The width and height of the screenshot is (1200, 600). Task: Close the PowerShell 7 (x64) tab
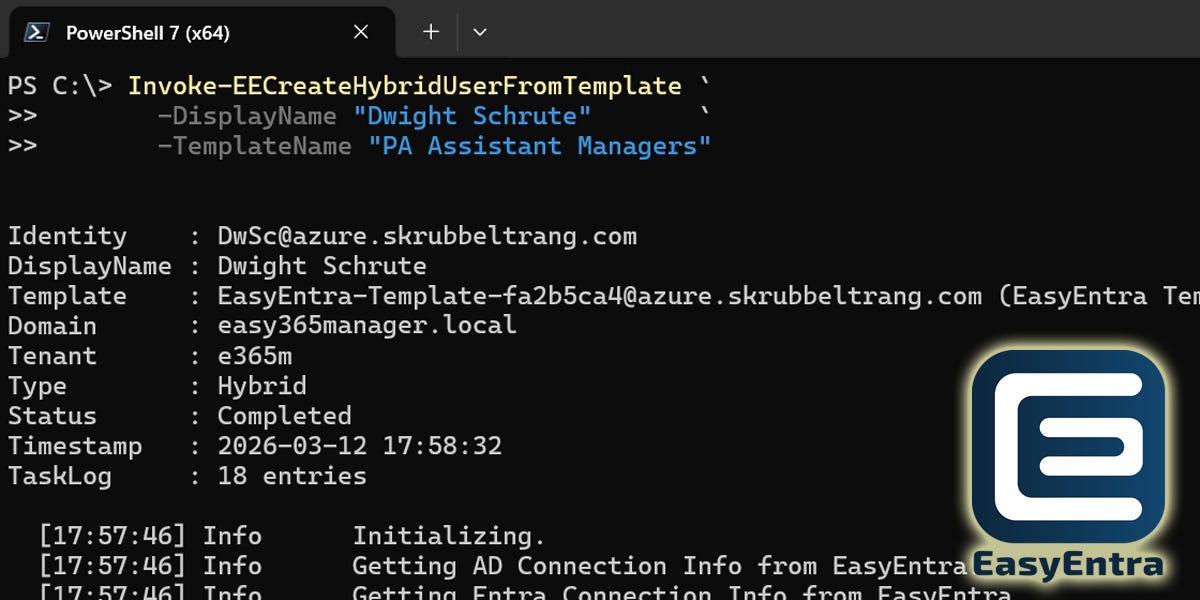[361, 32]
